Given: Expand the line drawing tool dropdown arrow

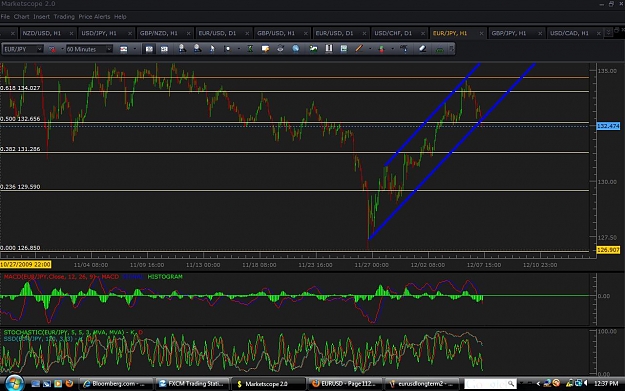Looking at the screenshot, I should (370, 49).
